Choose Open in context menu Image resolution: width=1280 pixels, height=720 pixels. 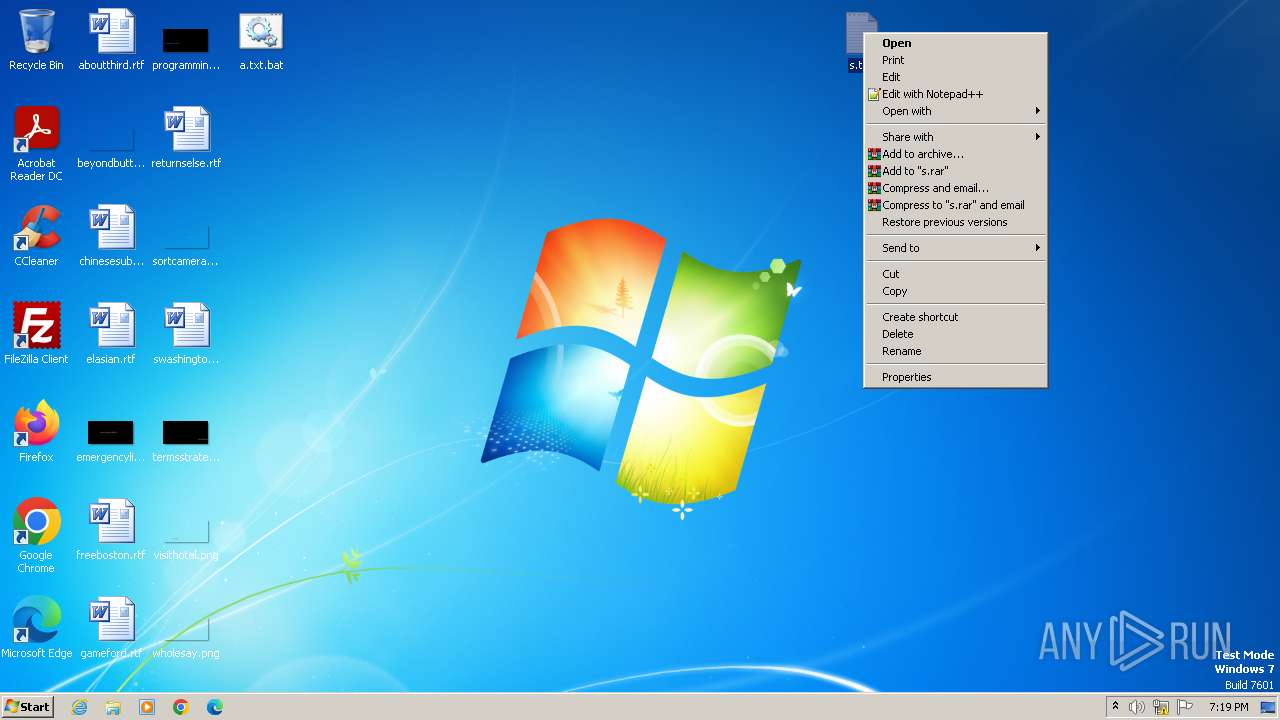(955, 43)
